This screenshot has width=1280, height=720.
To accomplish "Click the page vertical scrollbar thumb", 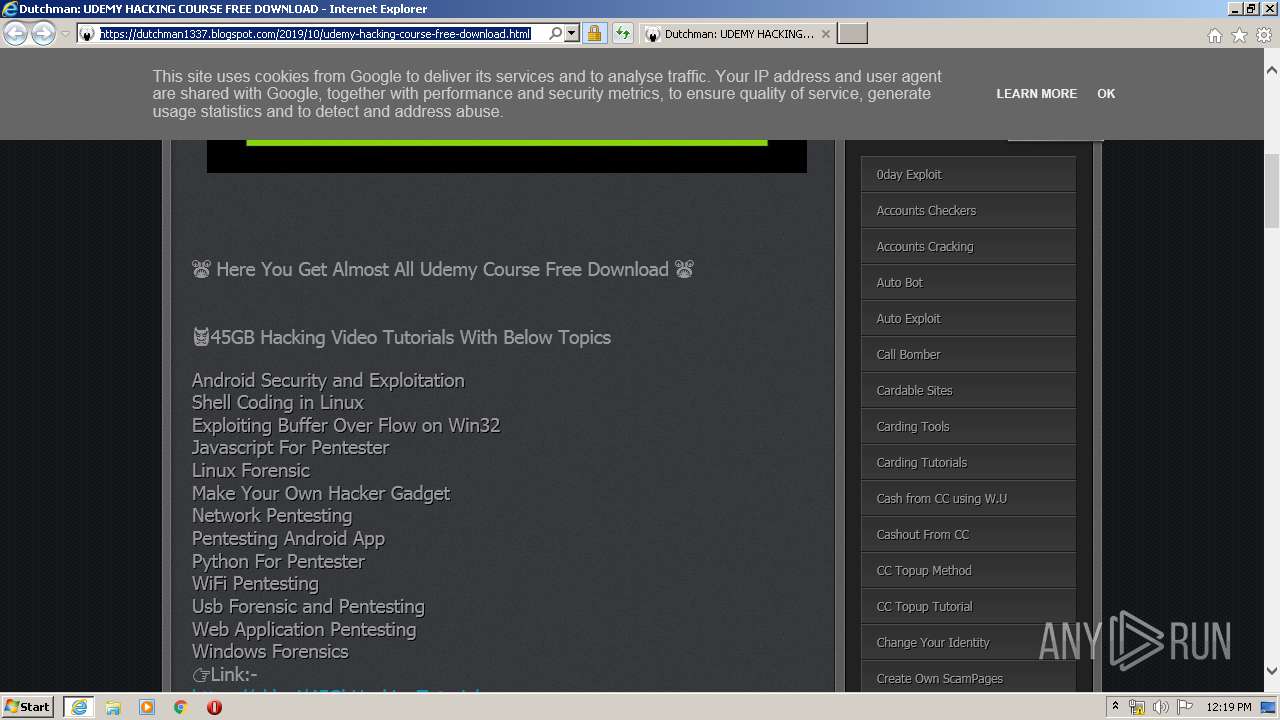I will point(1271,191).
